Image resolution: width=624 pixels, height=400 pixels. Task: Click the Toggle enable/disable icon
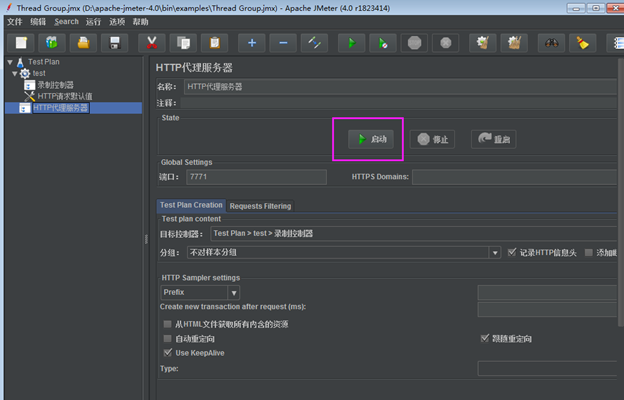coord(314,43)
